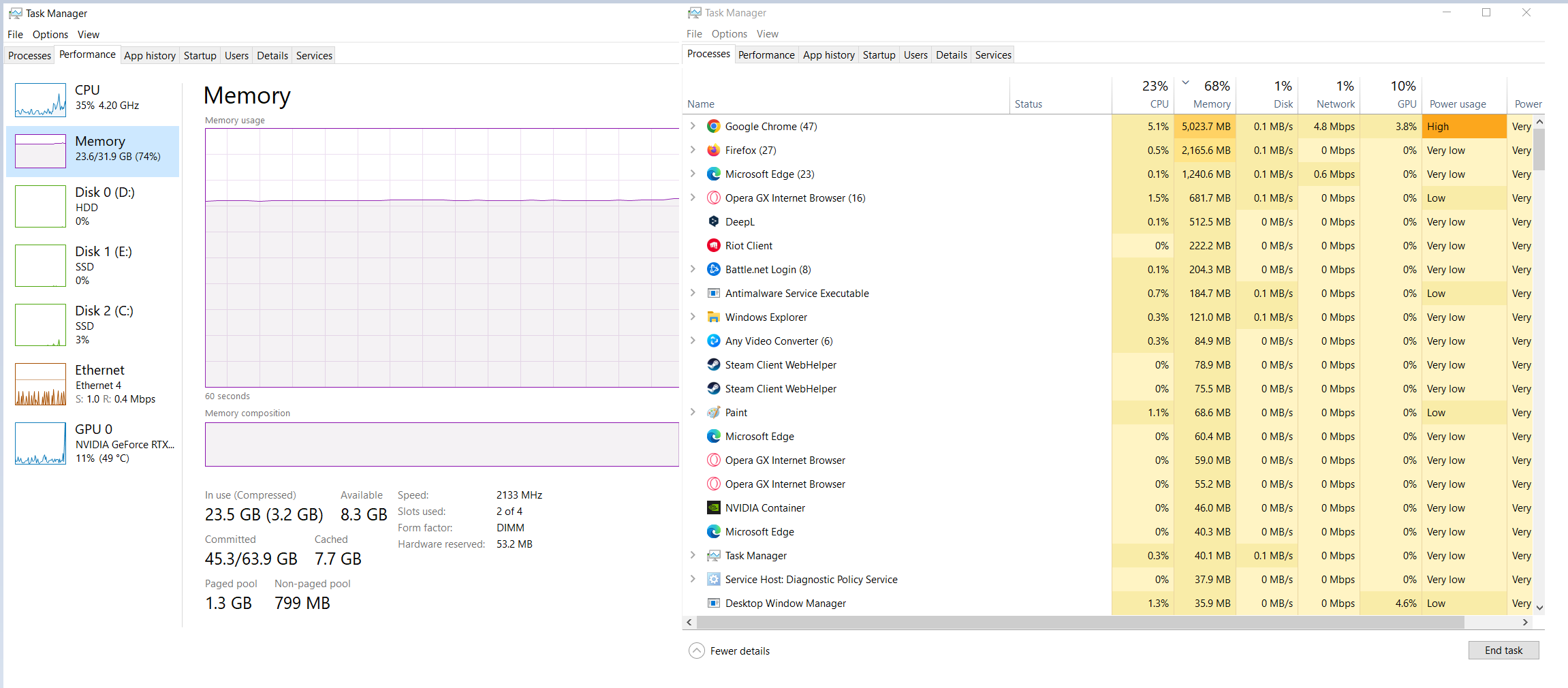Open the Options menu in left window

click(x=50, y=35)
